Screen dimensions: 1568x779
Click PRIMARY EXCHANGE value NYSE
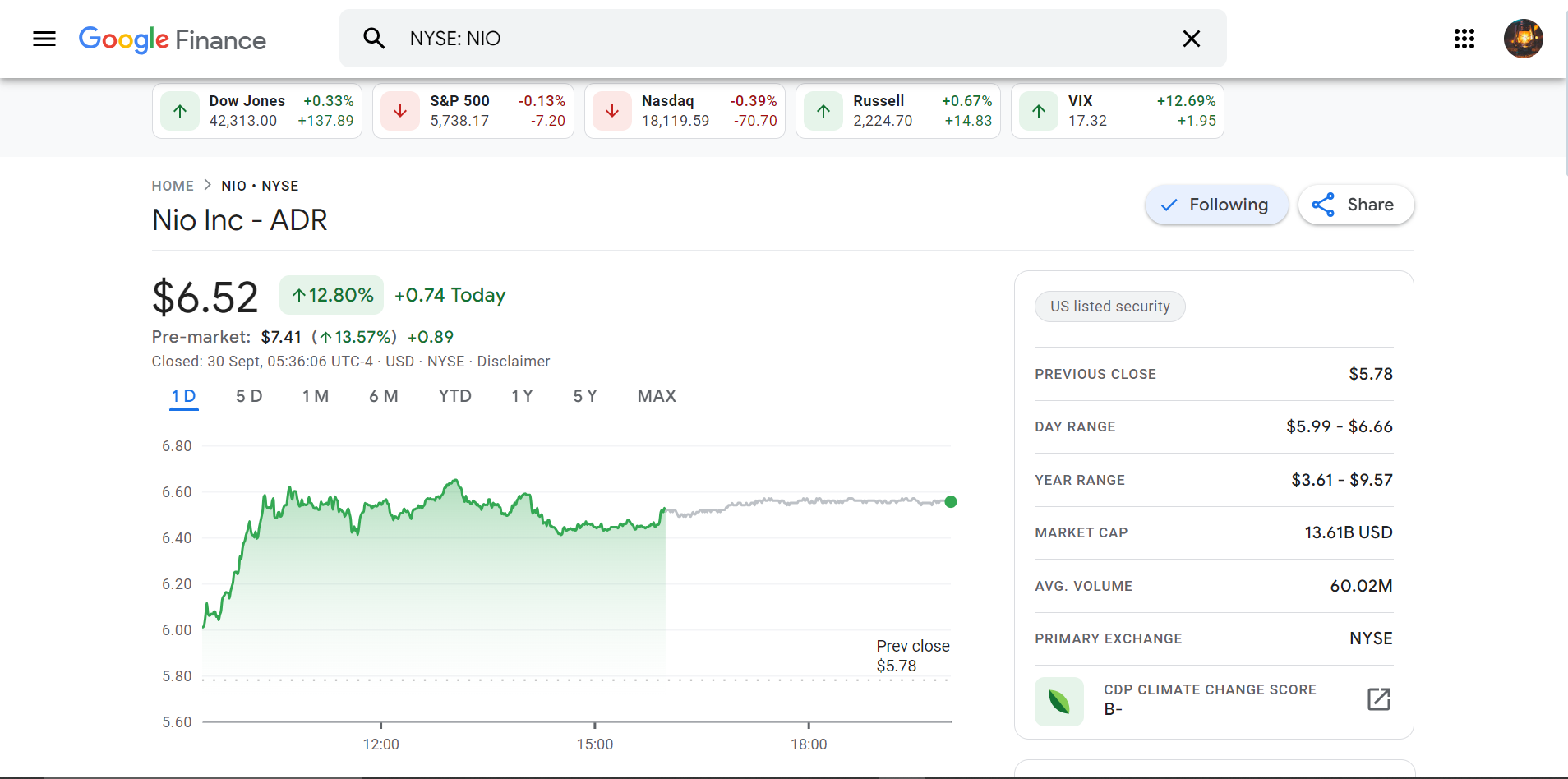pos(1372,638)
